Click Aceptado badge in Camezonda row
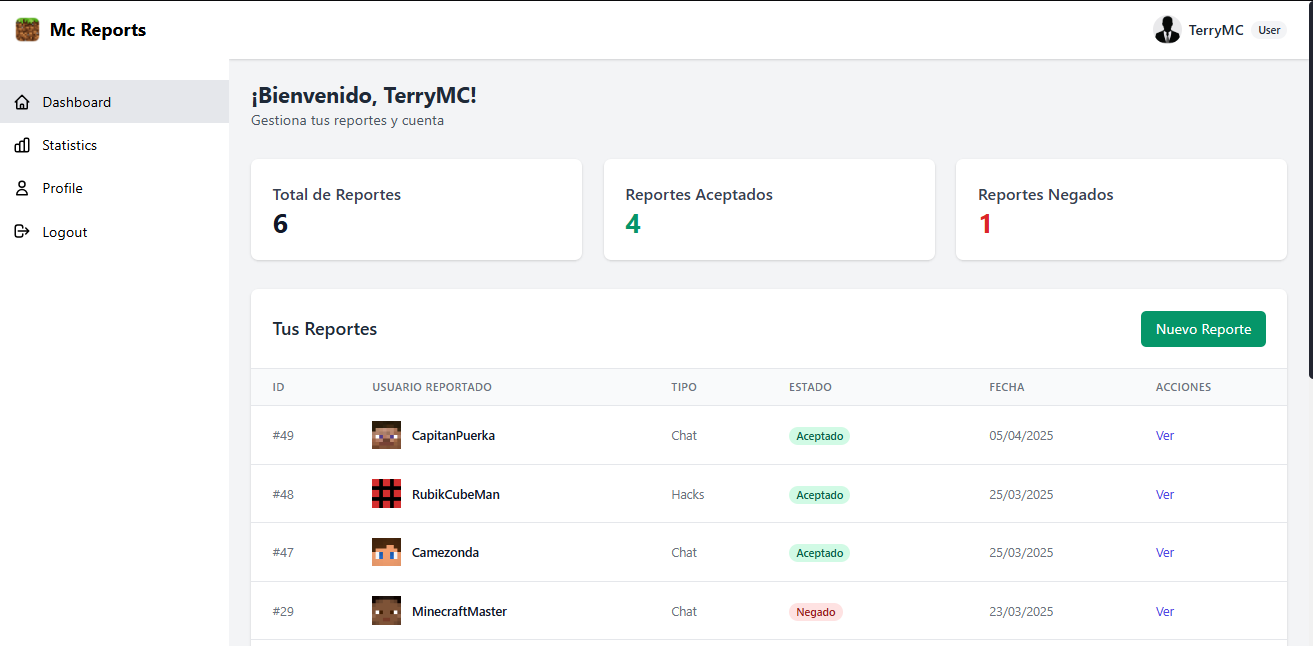Image resolution: width=1313 pixels, height=646 pixels. tap(819, 553)
